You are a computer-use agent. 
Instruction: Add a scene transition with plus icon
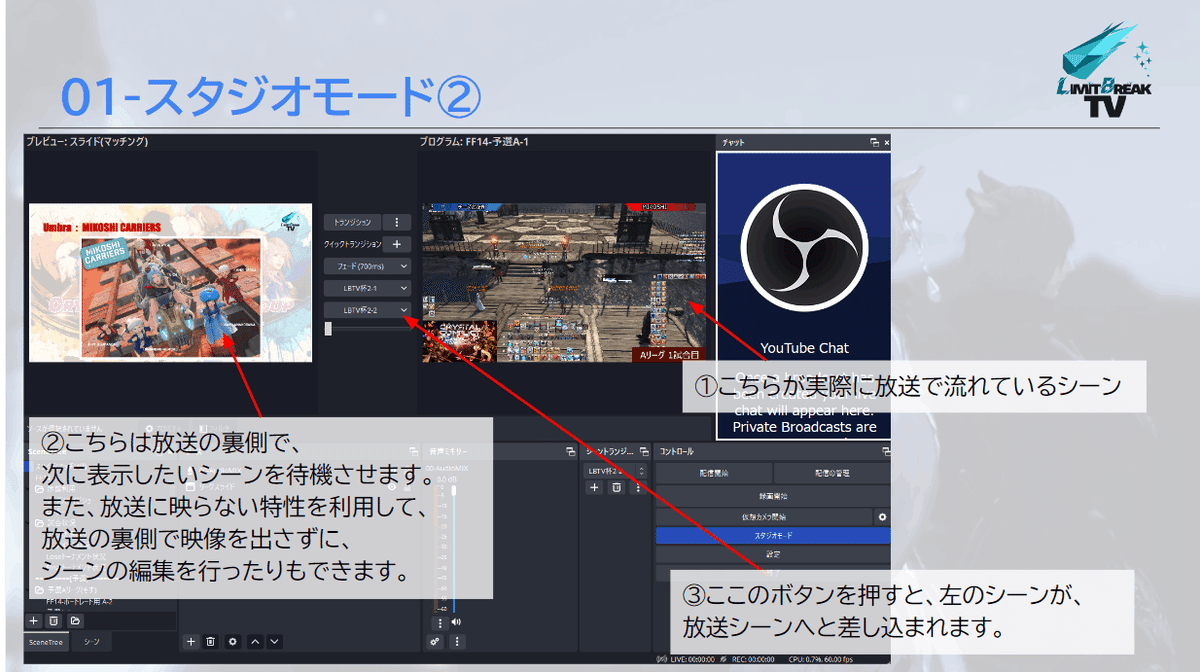pos(594,487)
